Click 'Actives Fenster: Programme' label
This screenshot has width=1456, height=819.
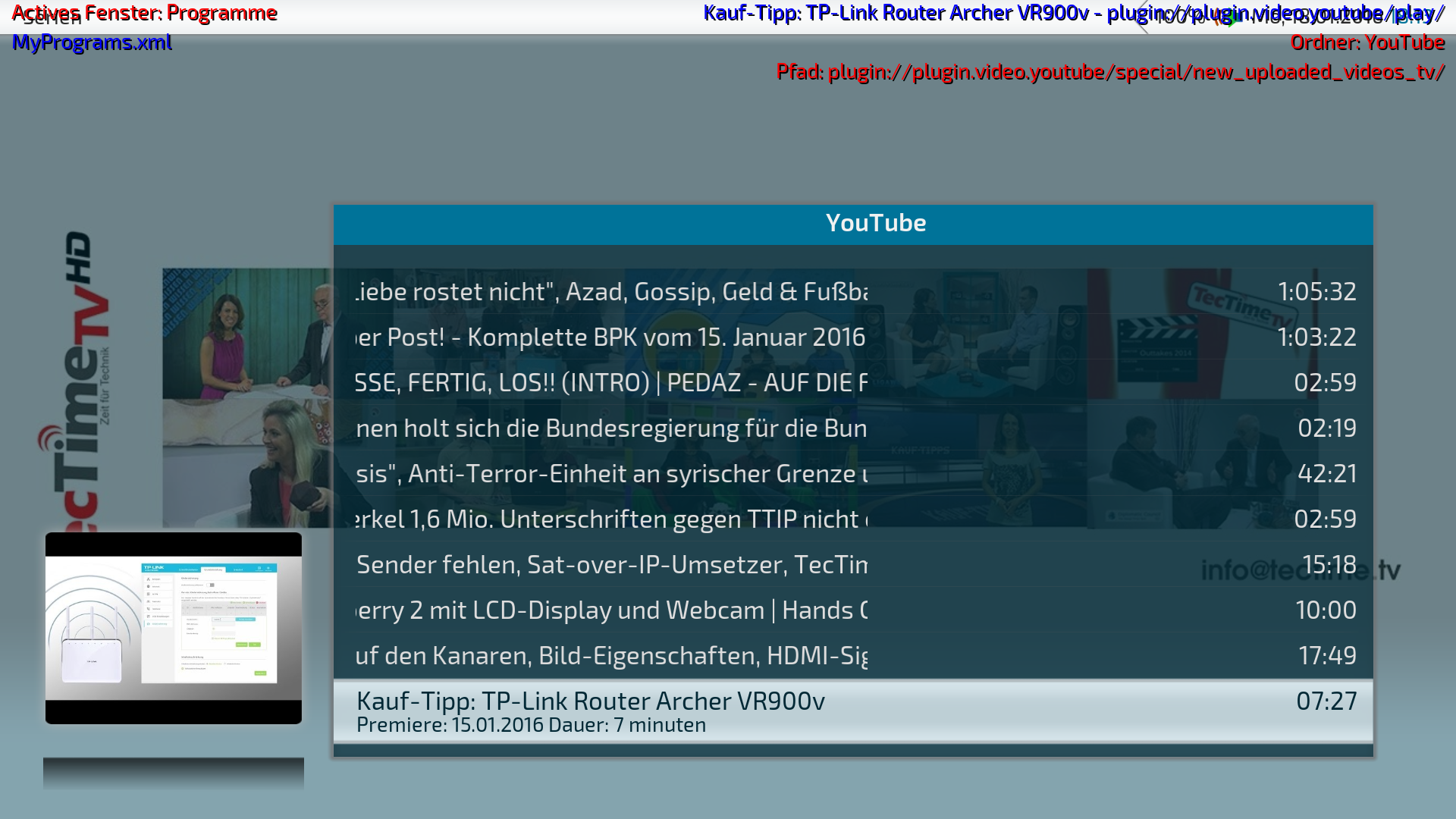click(144, 13)
